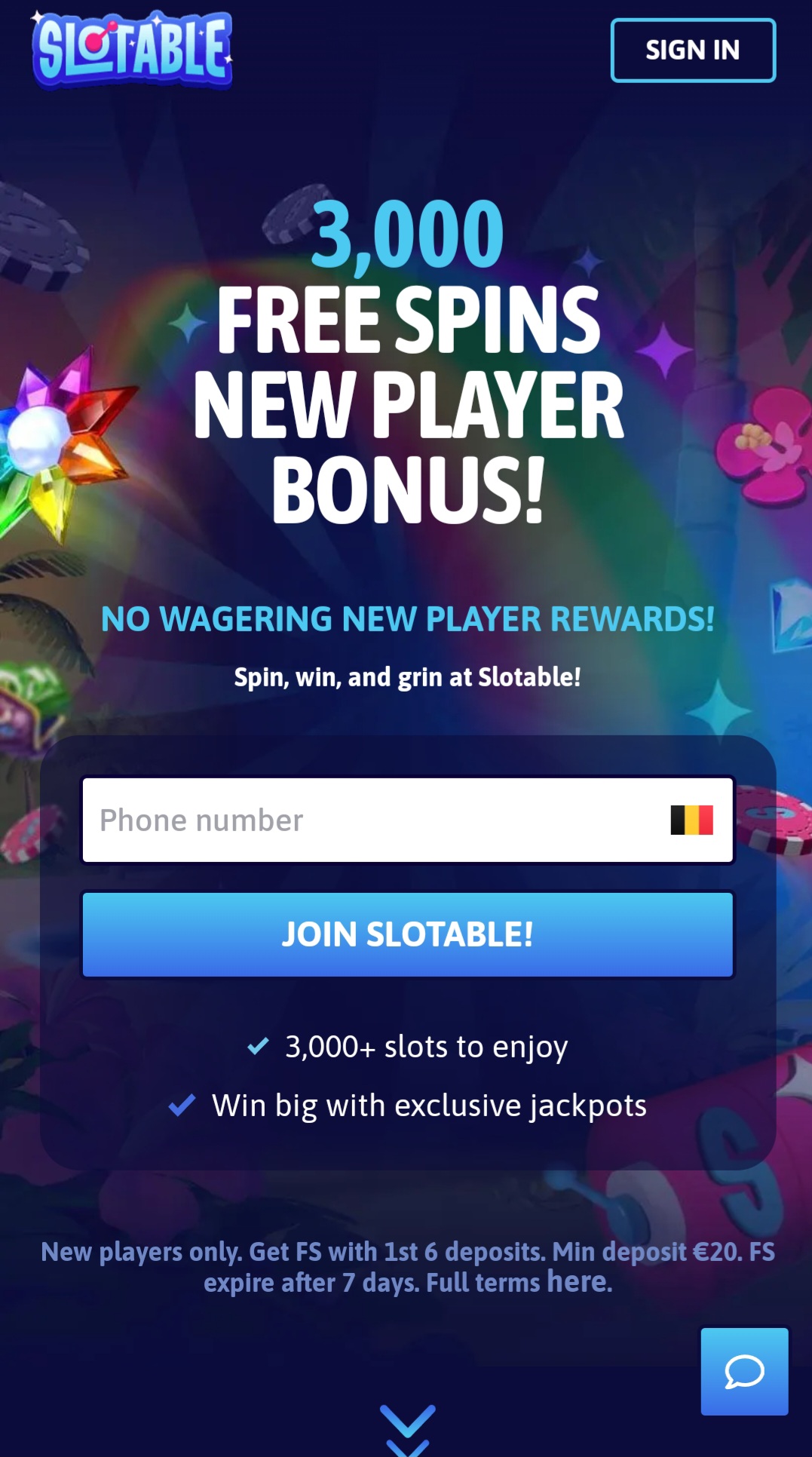Click the pink poker chip beside the form

tap(774, 818)
